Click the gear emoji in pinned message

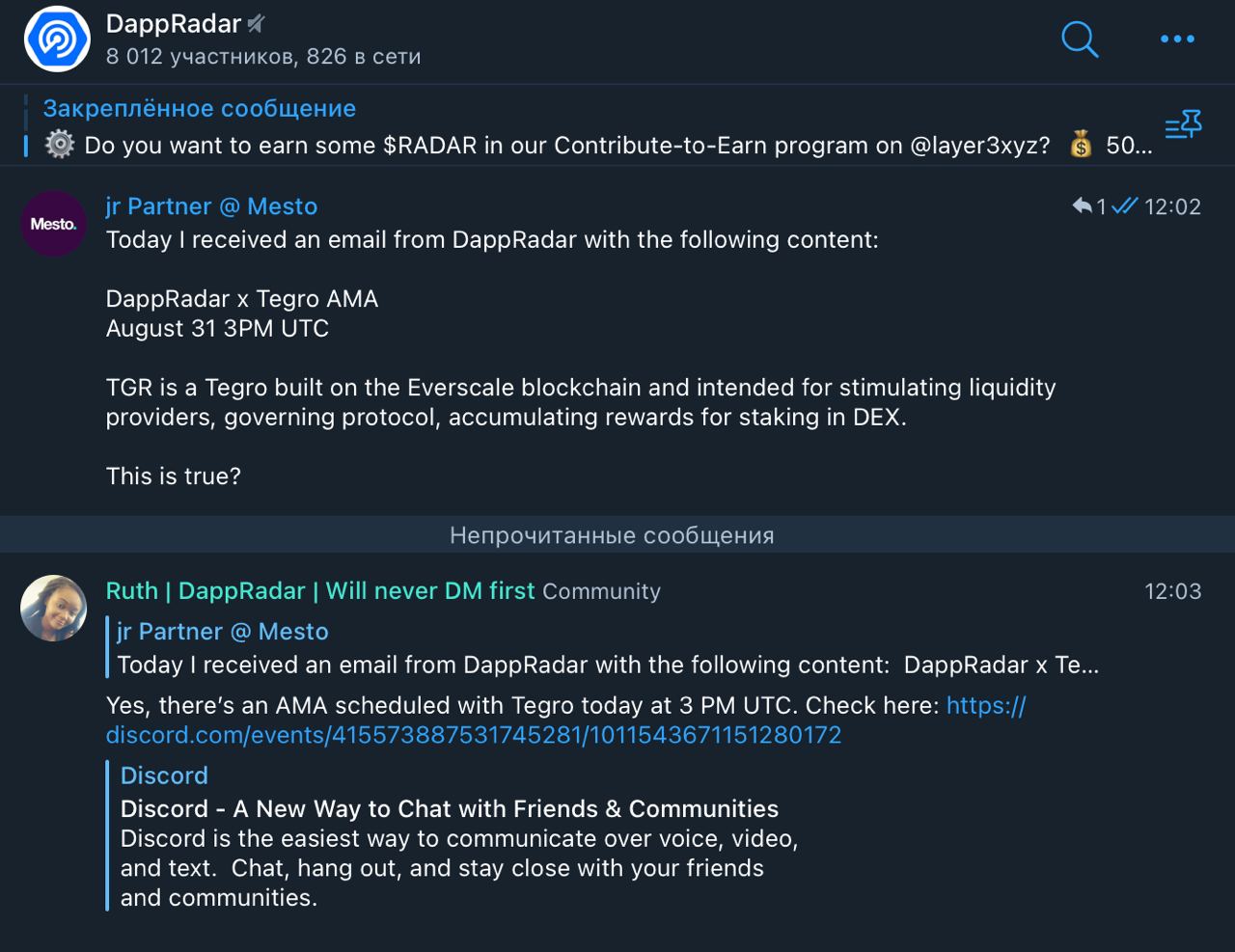pos(60,145)
